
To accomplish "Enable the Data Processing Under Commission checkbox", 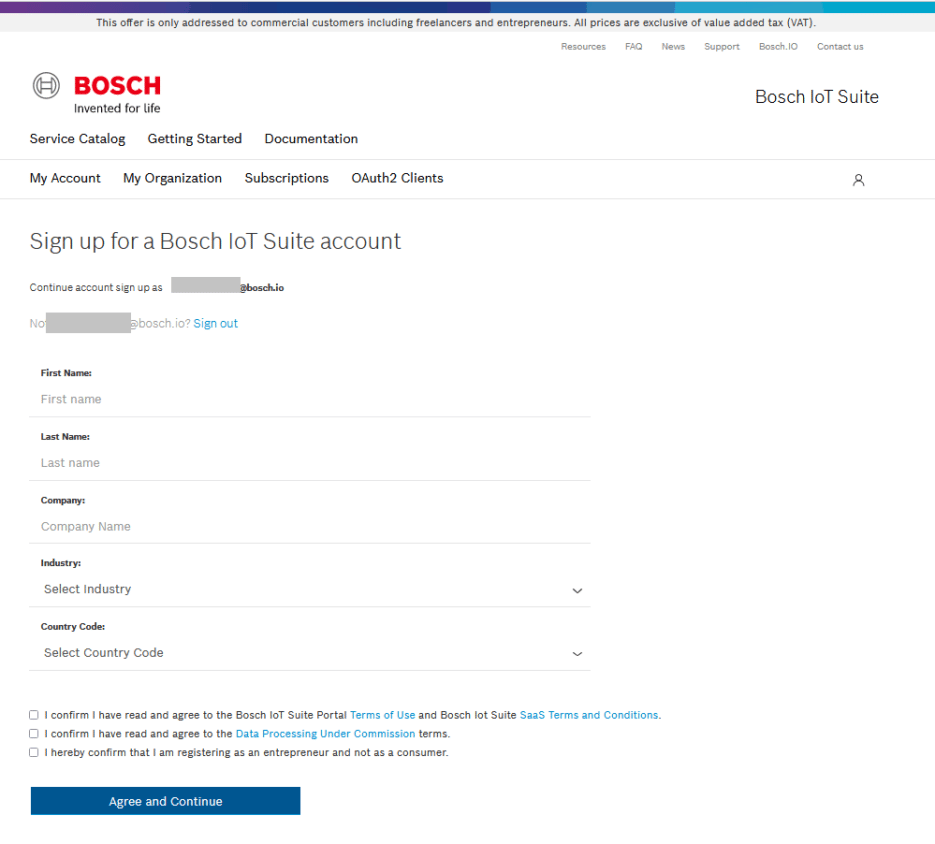I will point(33,733).
